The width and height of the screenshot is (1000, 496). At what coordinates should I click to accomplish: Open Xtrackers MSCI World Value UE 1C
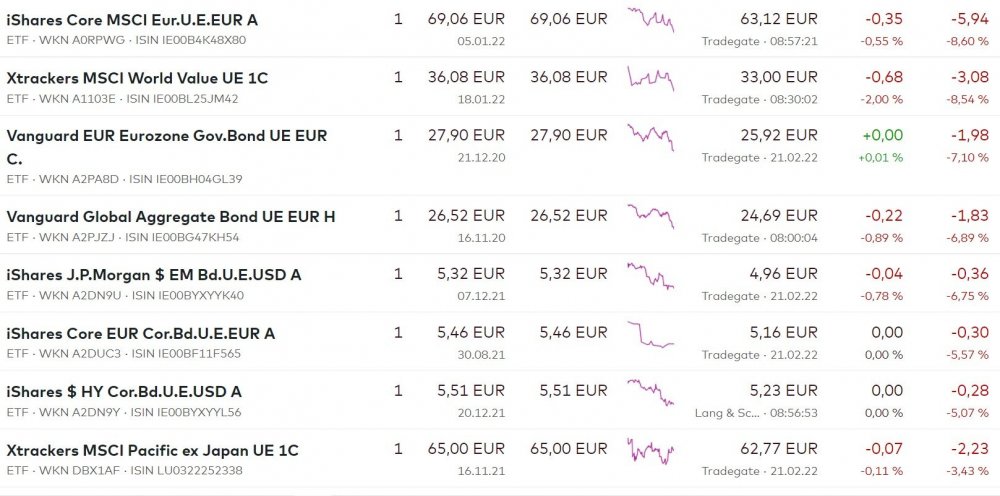click(137, 78)
